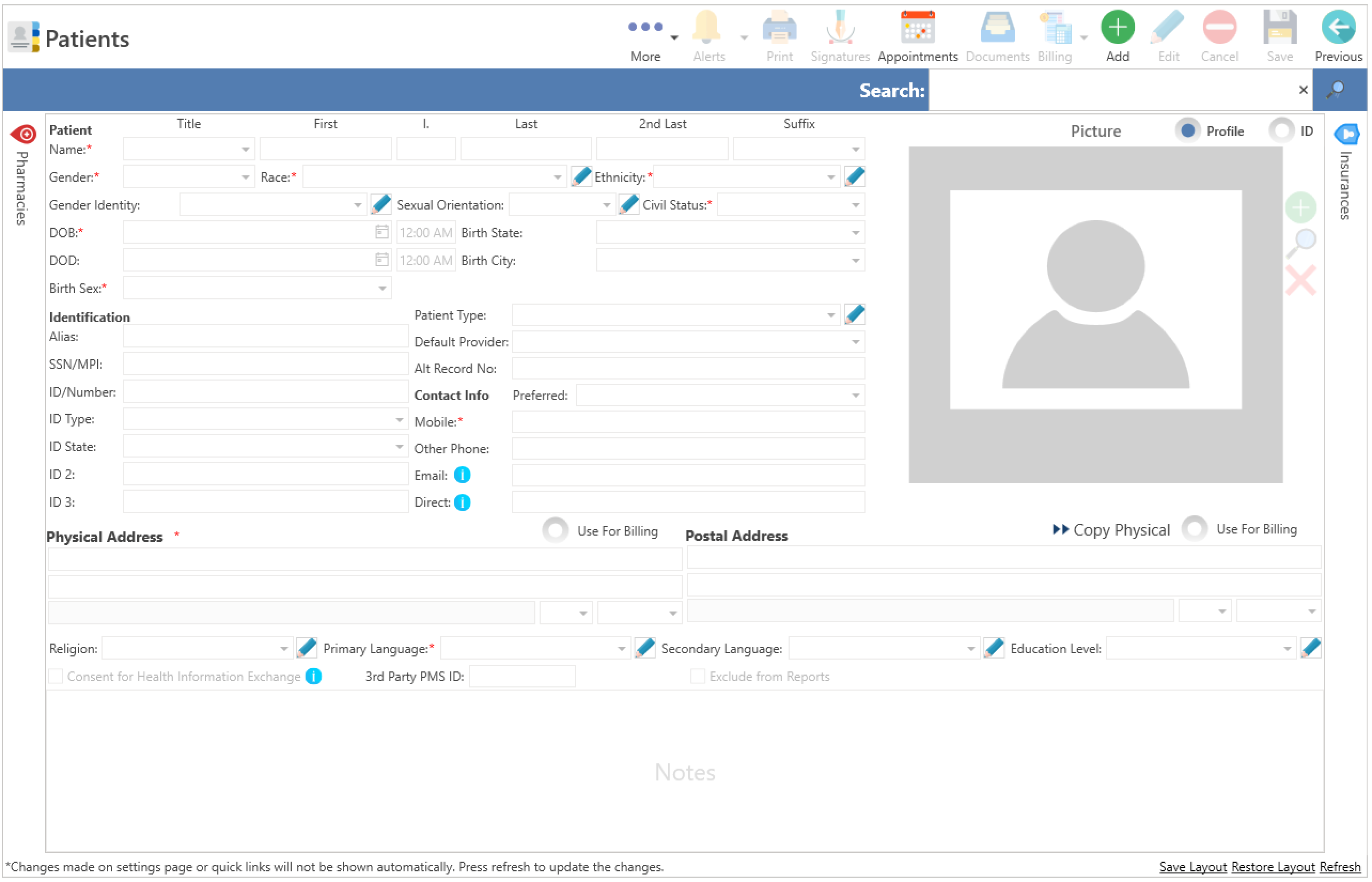Expand the Gender dropdown
Viewport: 1372px width, 882px height.
[246, 177]
